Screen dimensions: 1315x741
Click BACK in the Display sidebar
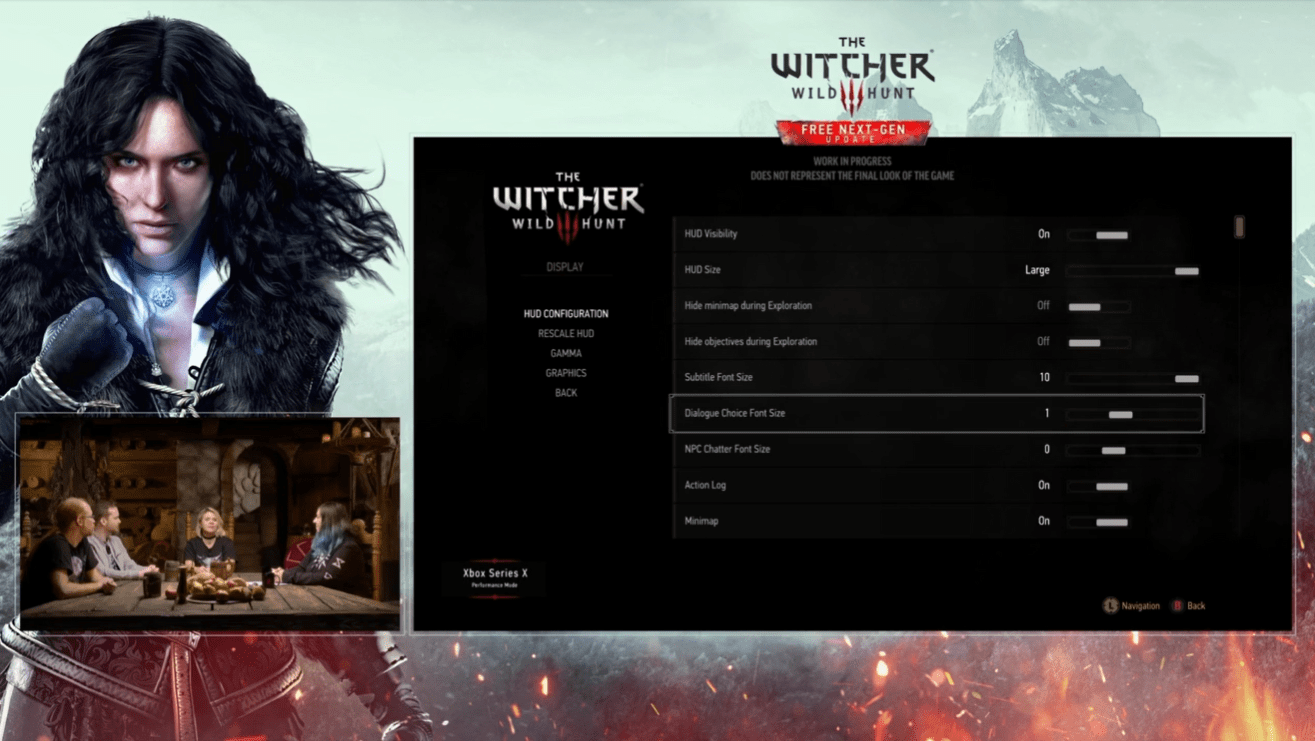click(x=565, y=392)
